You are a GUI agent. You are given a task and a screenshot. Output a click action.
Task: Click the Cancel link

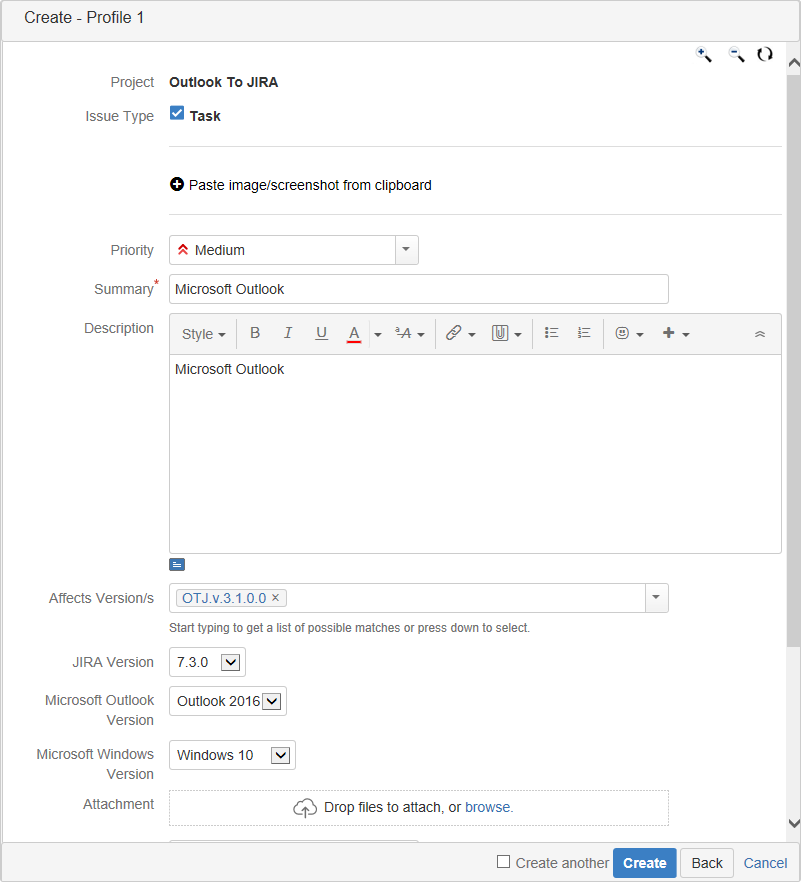click(x=766, y=863)
